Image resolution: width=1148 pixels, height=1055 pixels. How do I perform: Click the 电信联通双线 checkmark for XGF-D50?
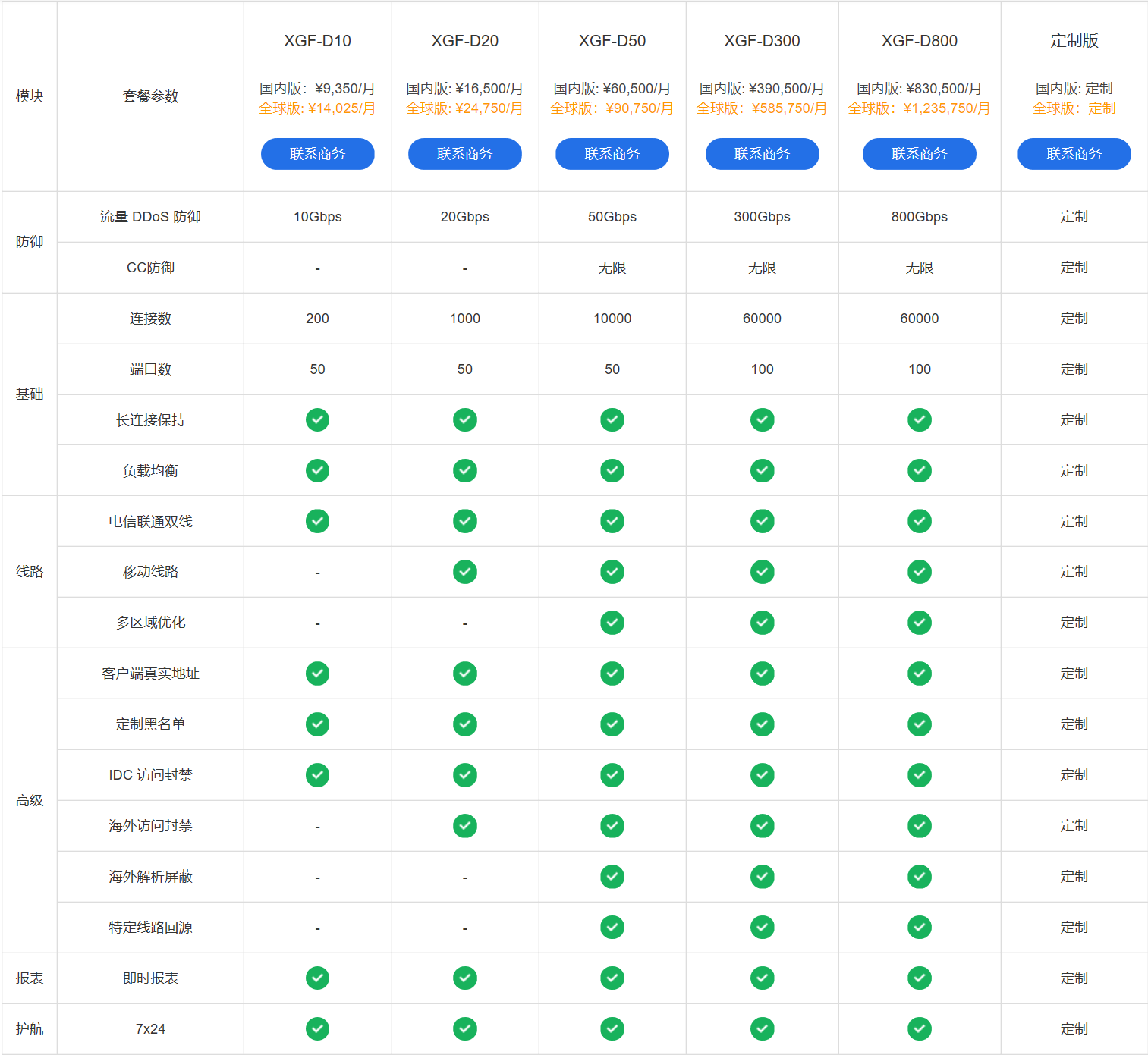[612, 521]
